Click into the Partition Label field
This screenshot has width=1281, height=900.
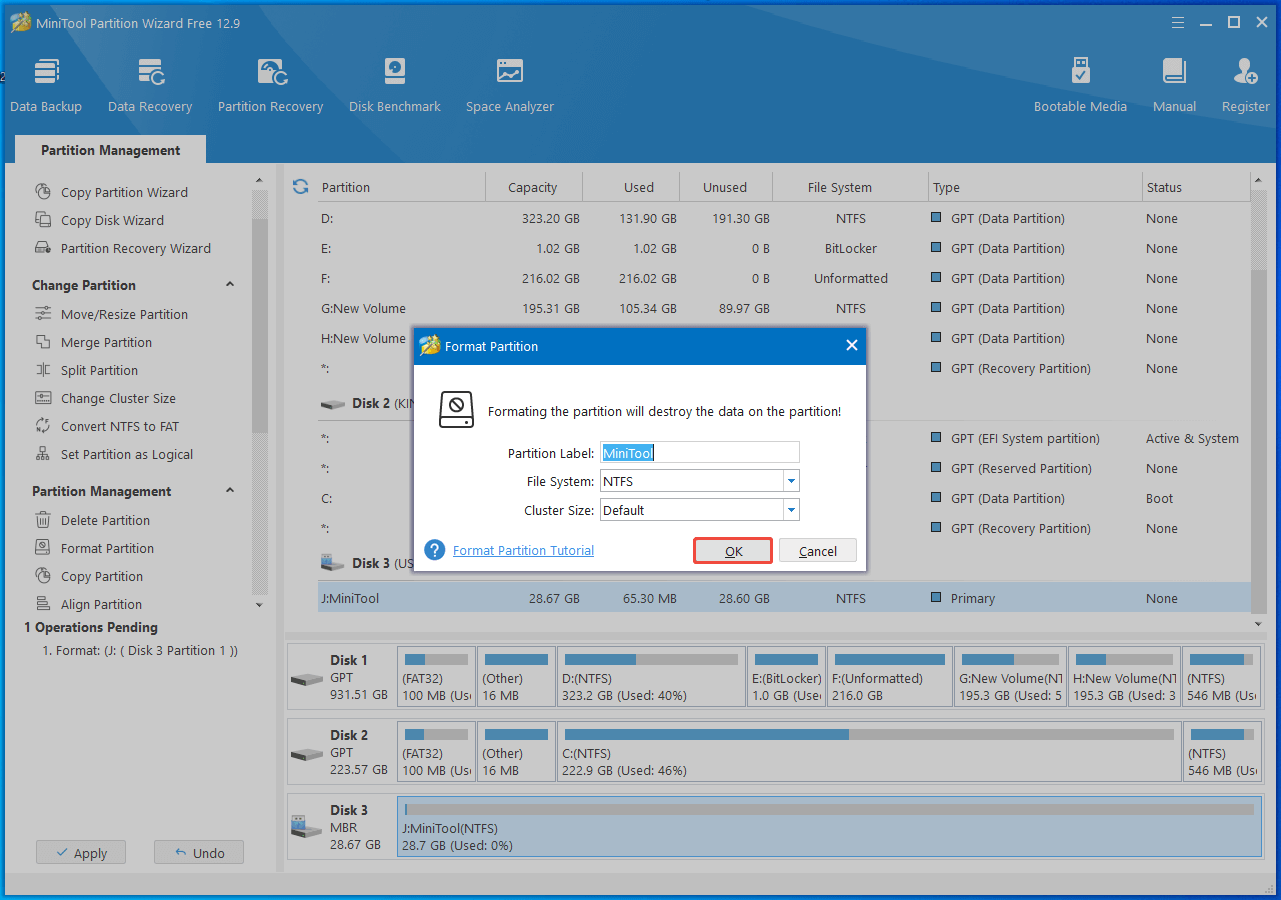pos(700,453)
